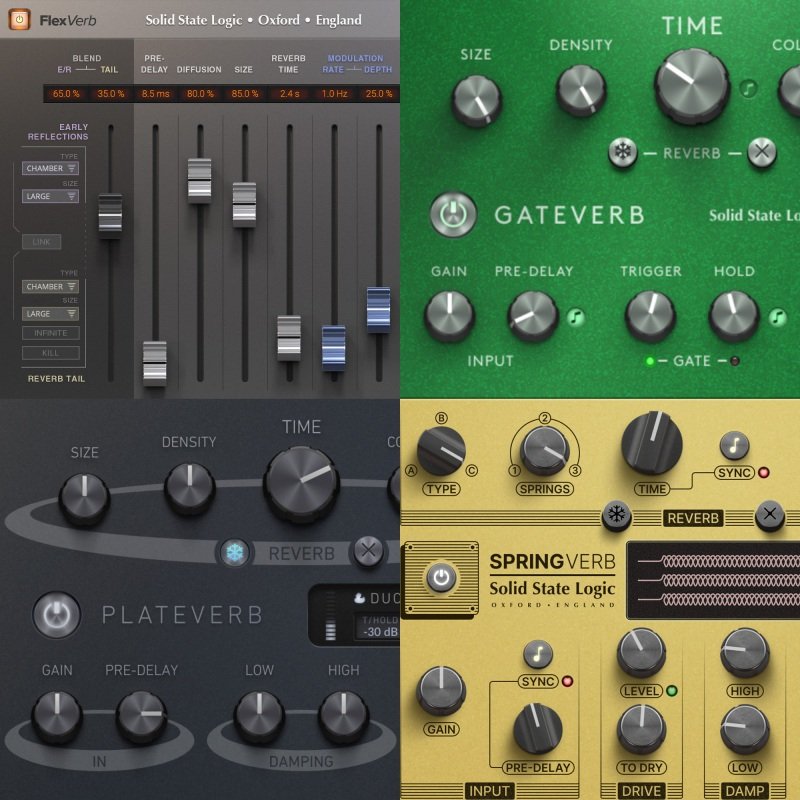
Task: Click the SpringVerb reverb kill X icon
Action: point(770,514)
